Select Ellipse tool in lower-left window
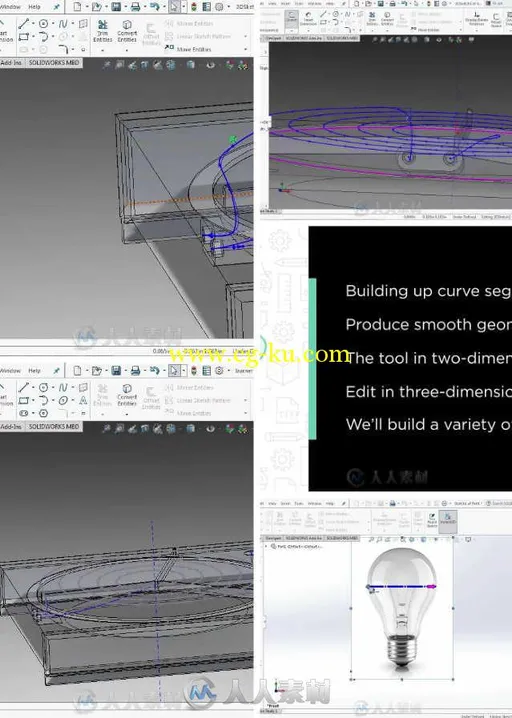Image resolution: width=512 pixels, height=718 pixels. tap(63, 400)
